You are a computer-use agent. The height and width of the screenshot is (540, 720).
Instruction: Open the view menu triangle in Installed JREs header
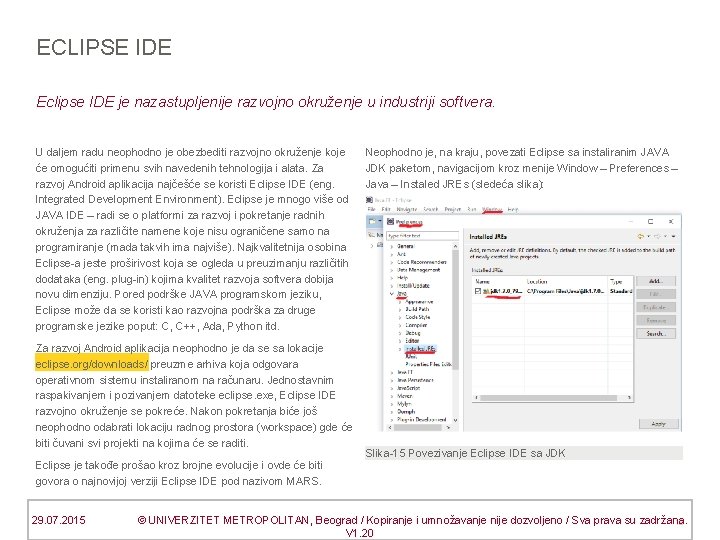click(x=674, y=236)
